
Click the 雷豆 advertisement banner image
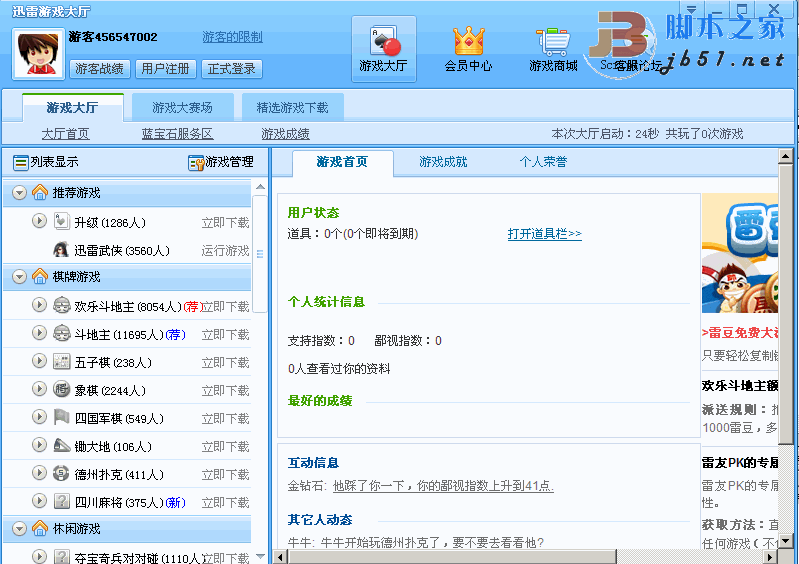(740, 253)
